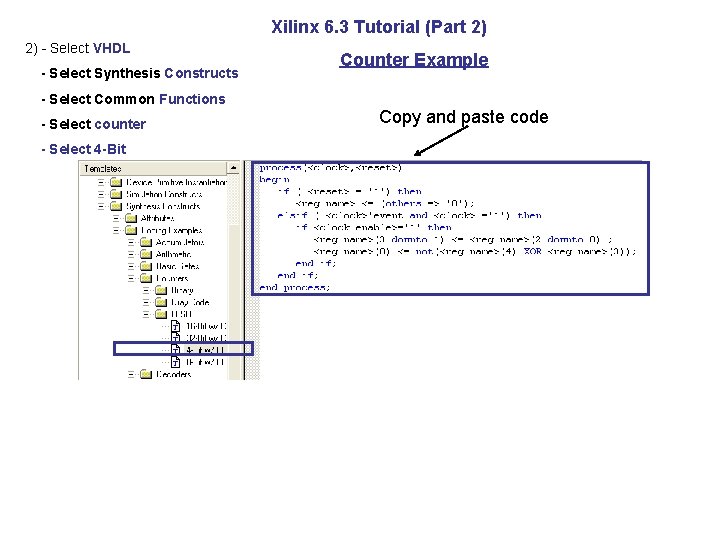
Task: Click the Arithmetic folder icon
Action: coord(146,254)
